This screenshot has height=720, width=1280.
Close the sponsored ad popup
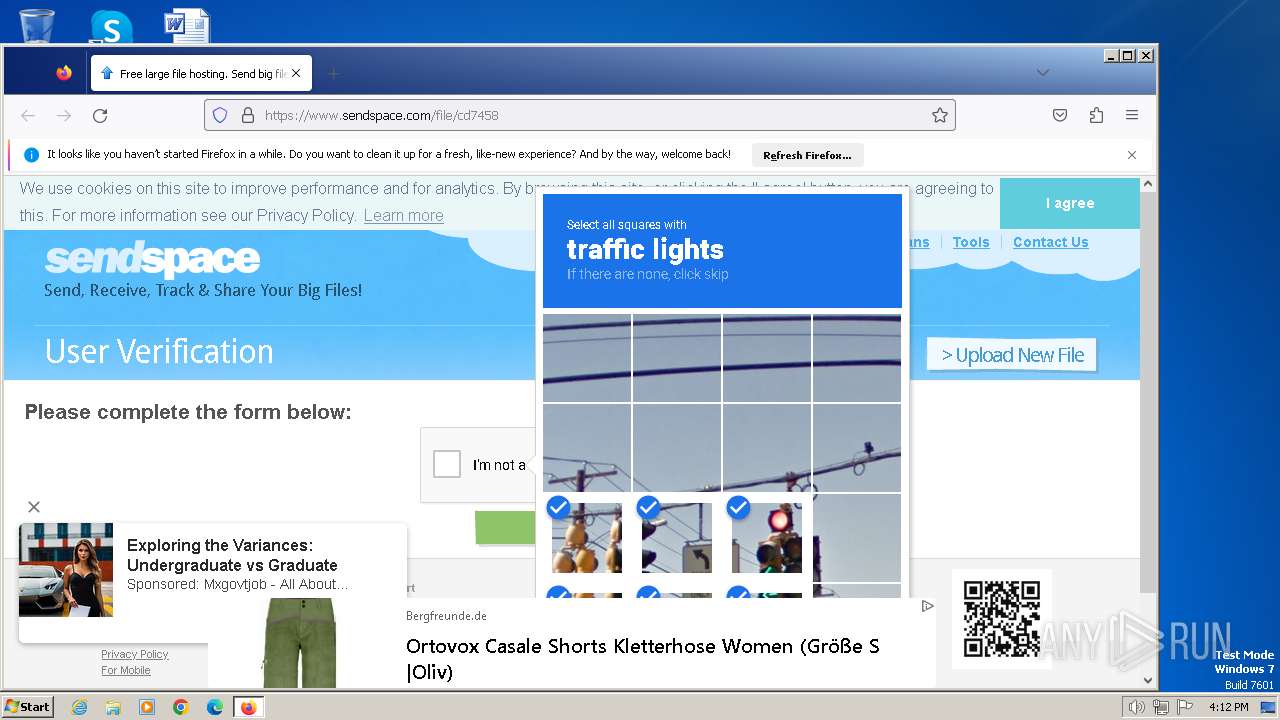pos(34,507)
